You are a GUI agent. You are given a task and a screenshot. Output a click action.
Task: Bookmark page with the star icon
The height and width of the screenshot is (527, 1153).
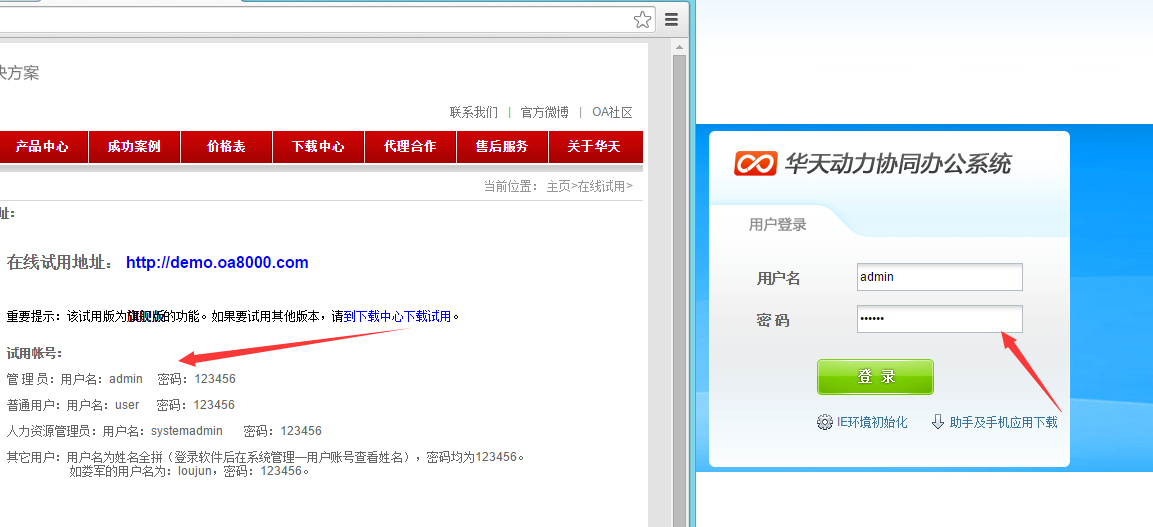[x=642, y=20]
